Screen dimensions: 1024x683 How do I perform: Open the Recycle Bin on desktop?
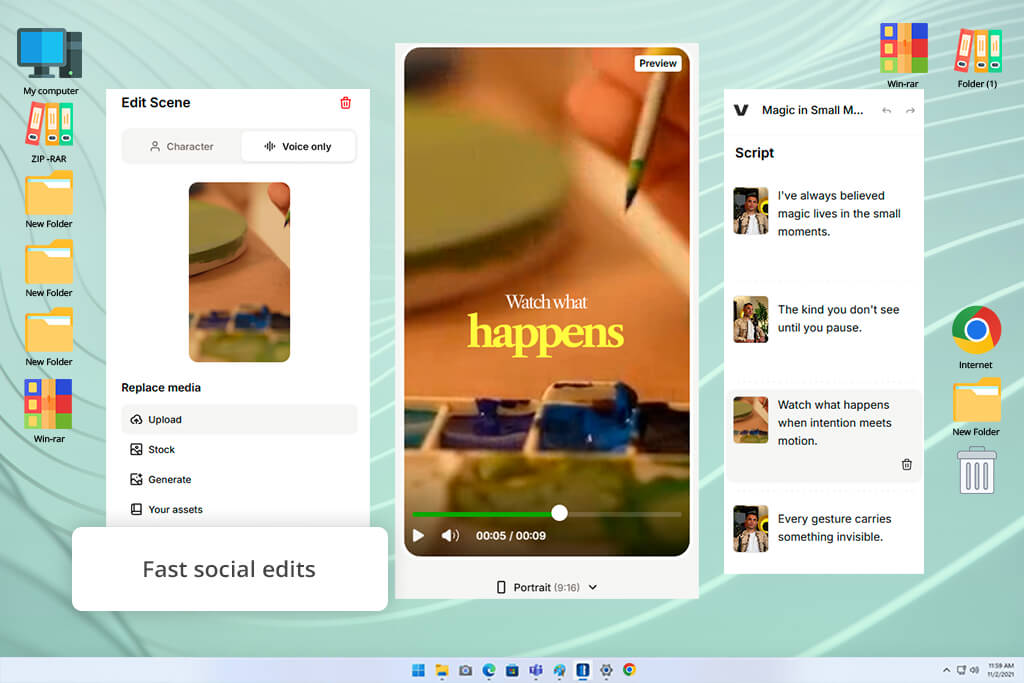(x=976, y=470)
